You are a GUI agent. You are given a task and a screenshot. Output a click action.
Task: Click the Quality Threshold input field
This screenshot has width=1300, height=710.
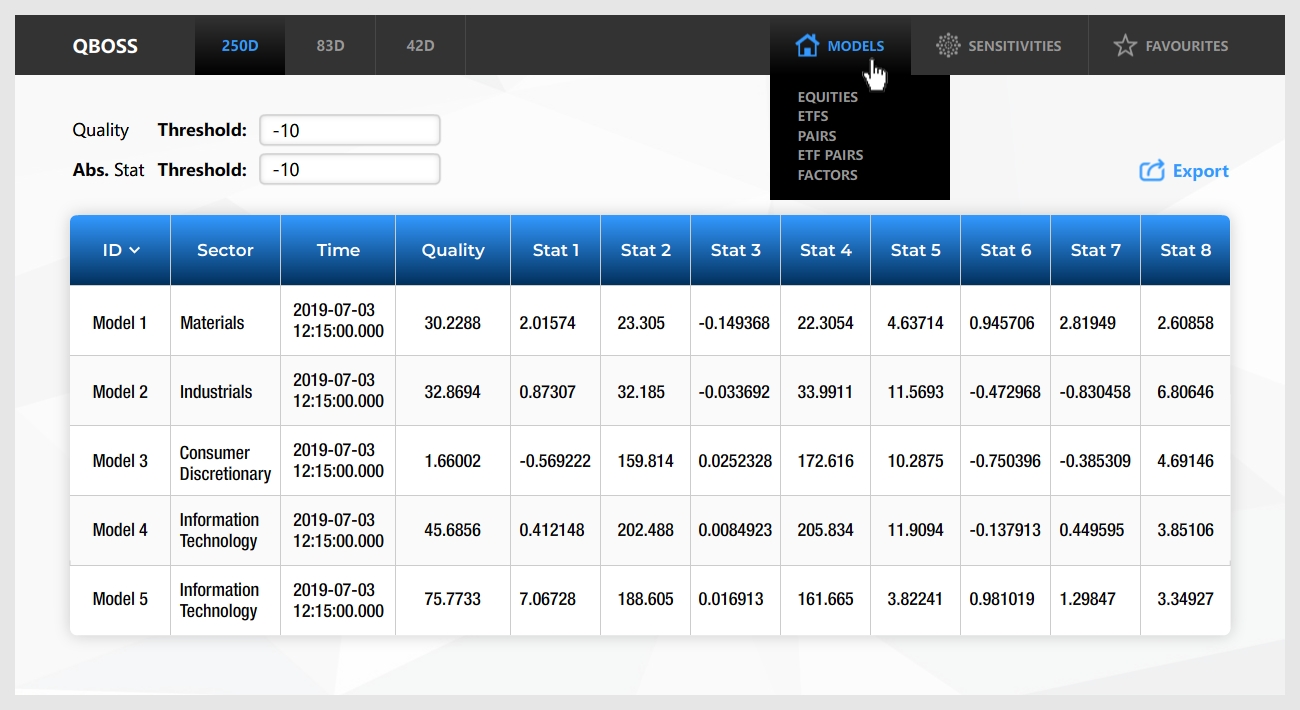[x=350, y=130]
